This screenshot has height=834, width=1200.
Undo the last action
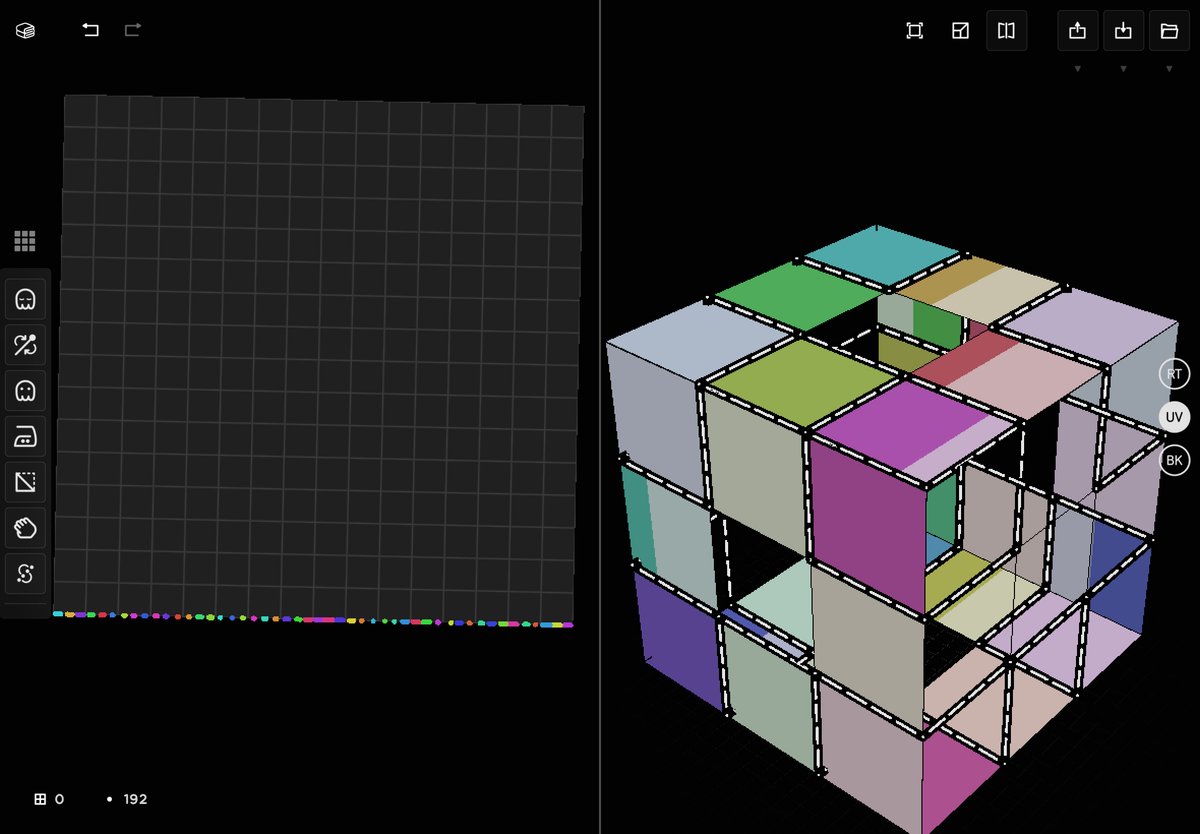point(91,30)
